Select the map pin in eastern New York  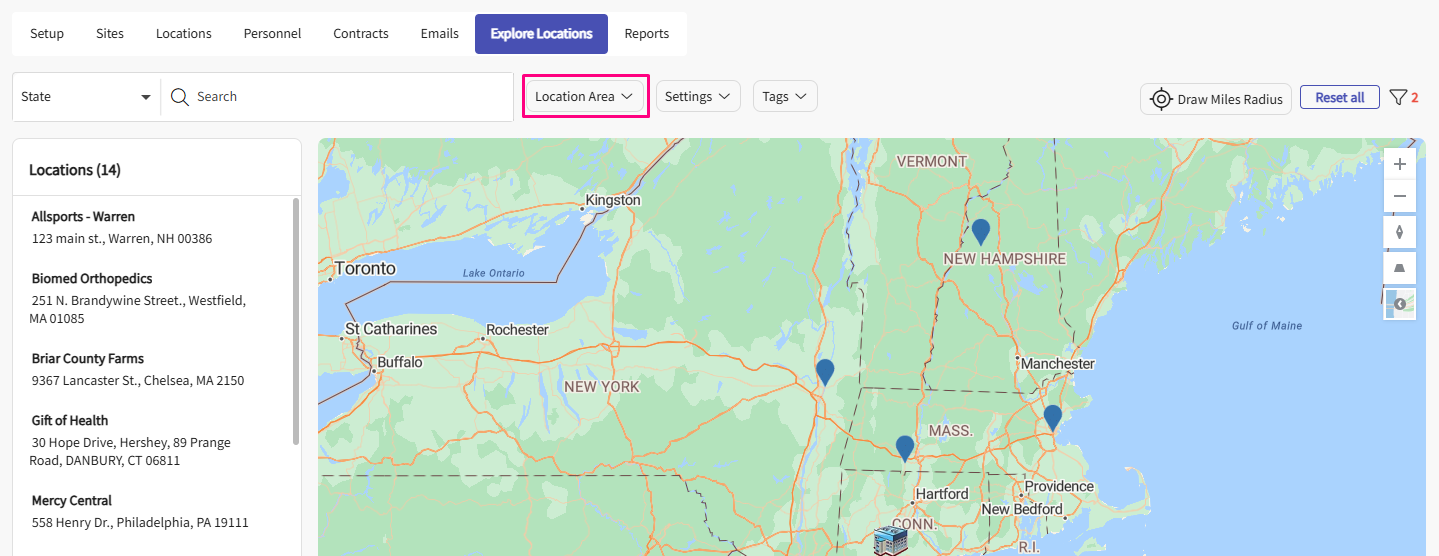point(825,371)
